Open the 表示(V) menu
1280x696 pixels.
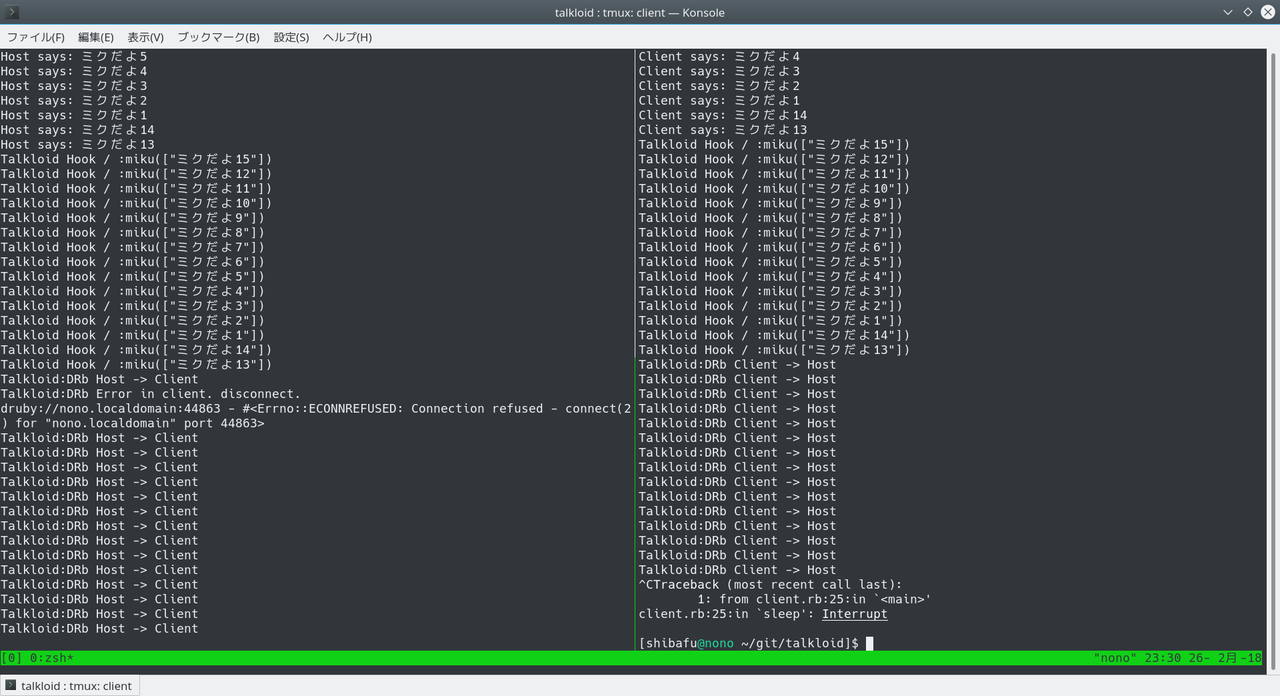145,37
